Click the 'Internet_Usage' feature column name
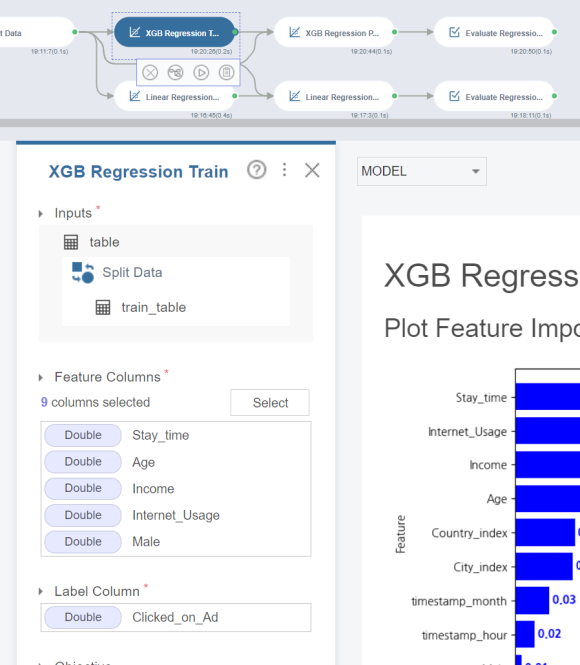Screen dimensions: 580x665 176,515
